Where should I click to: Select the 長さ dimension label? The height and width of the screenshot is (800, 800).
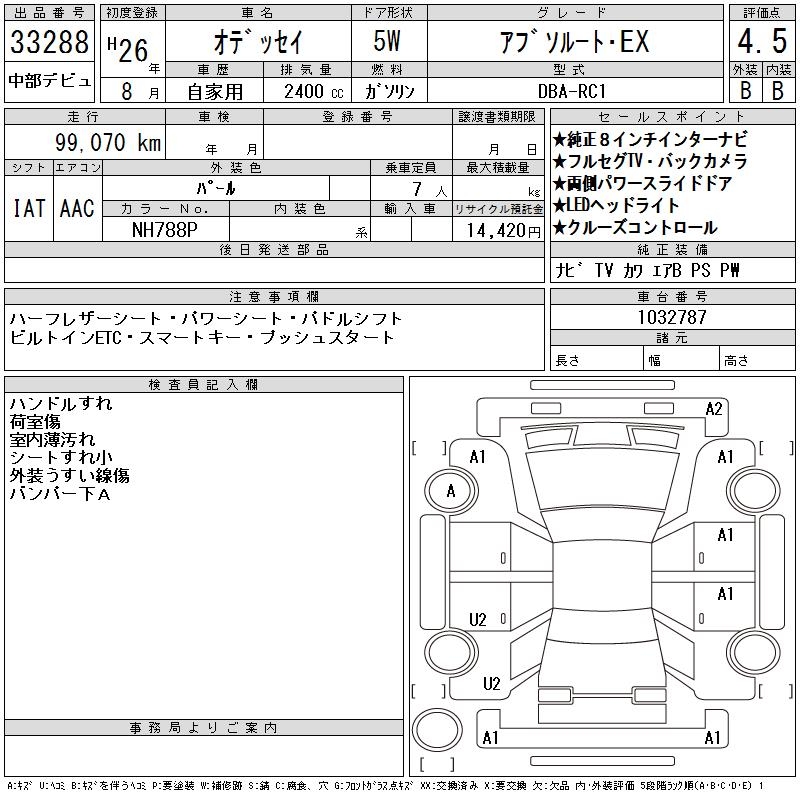tap(567, 360)
